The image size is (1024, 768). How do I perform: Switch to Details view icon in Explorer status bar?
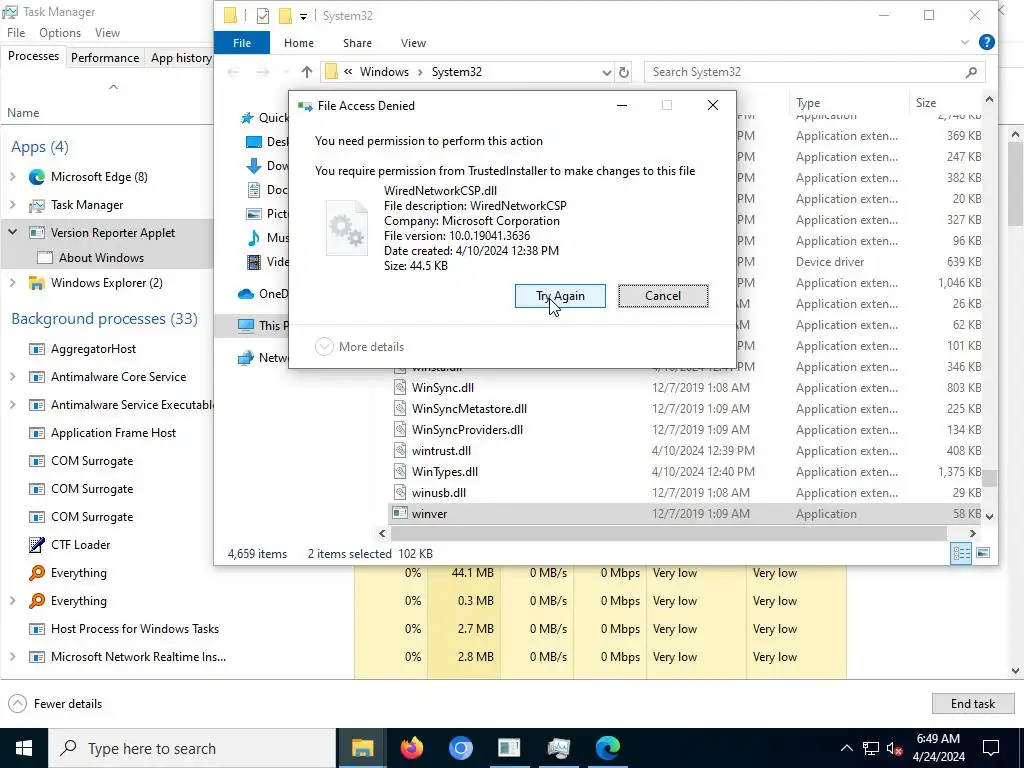(x=961, y=554)
